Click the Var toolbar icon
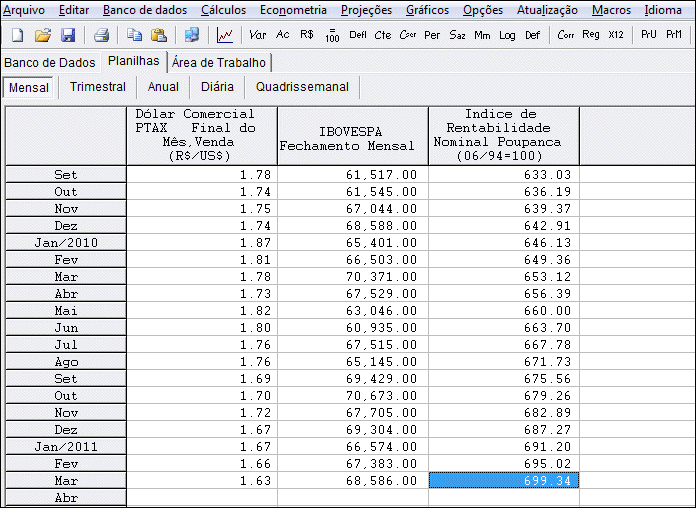 coord(257,35)
